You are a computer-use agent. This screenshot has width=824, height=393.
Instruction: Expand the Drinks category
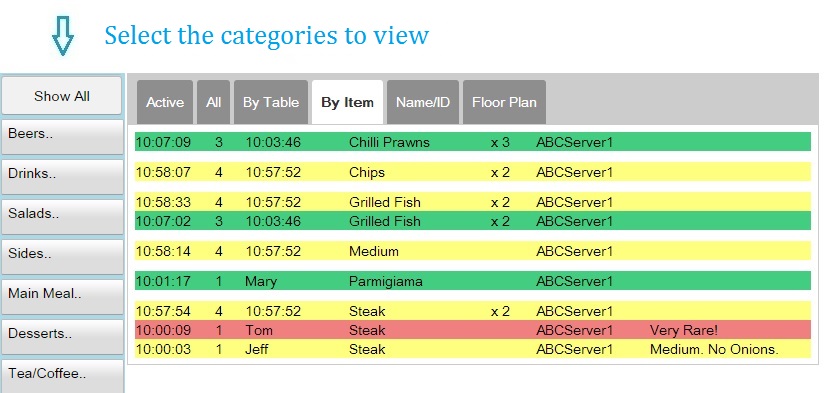(62, 177)
